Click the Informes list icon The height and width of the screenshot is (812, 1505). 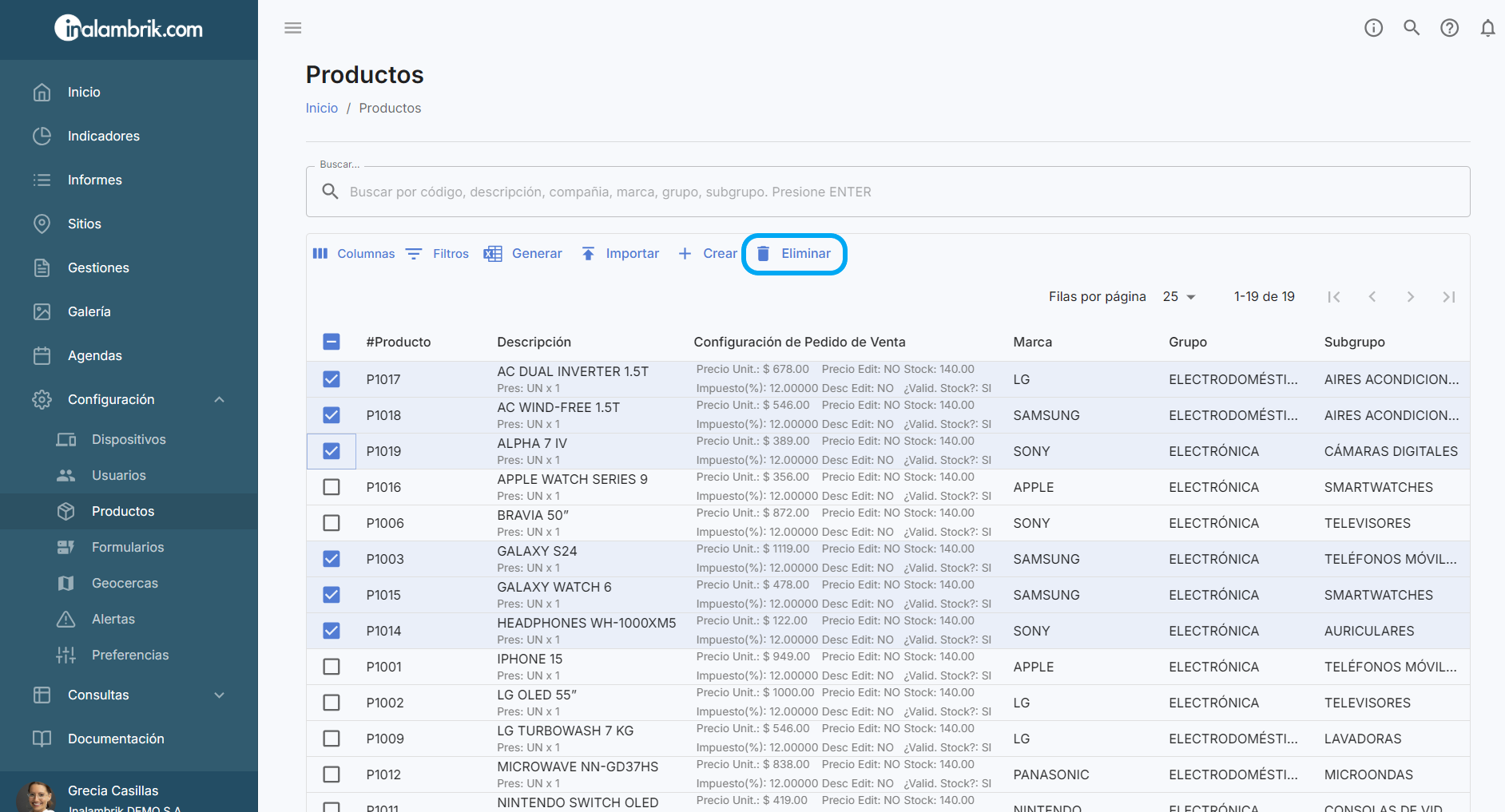point(42,180)
